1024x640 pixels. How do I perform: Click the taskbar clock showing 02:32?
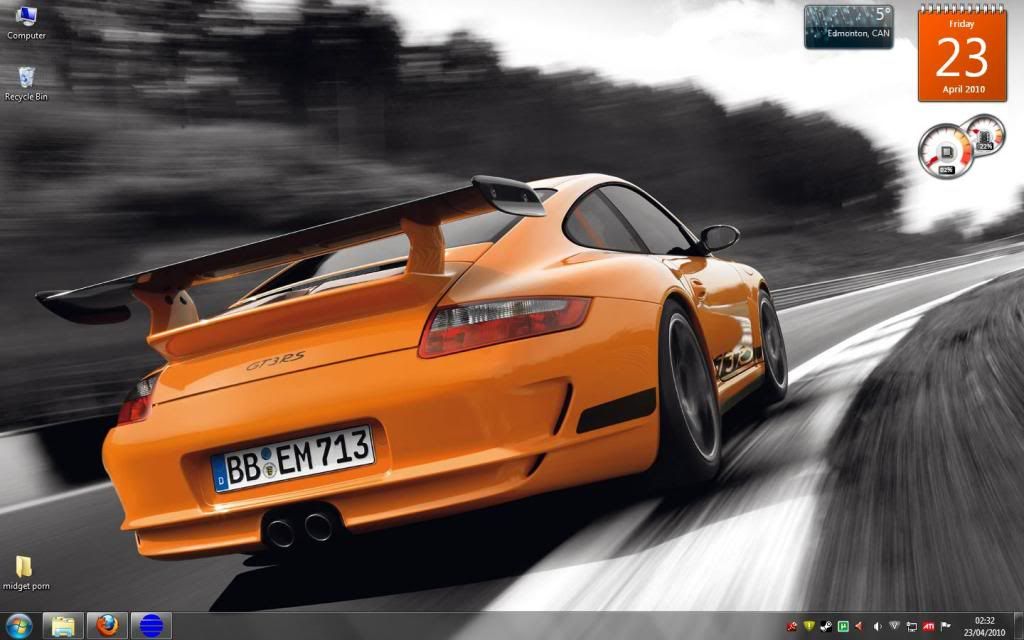coord(984,627)
